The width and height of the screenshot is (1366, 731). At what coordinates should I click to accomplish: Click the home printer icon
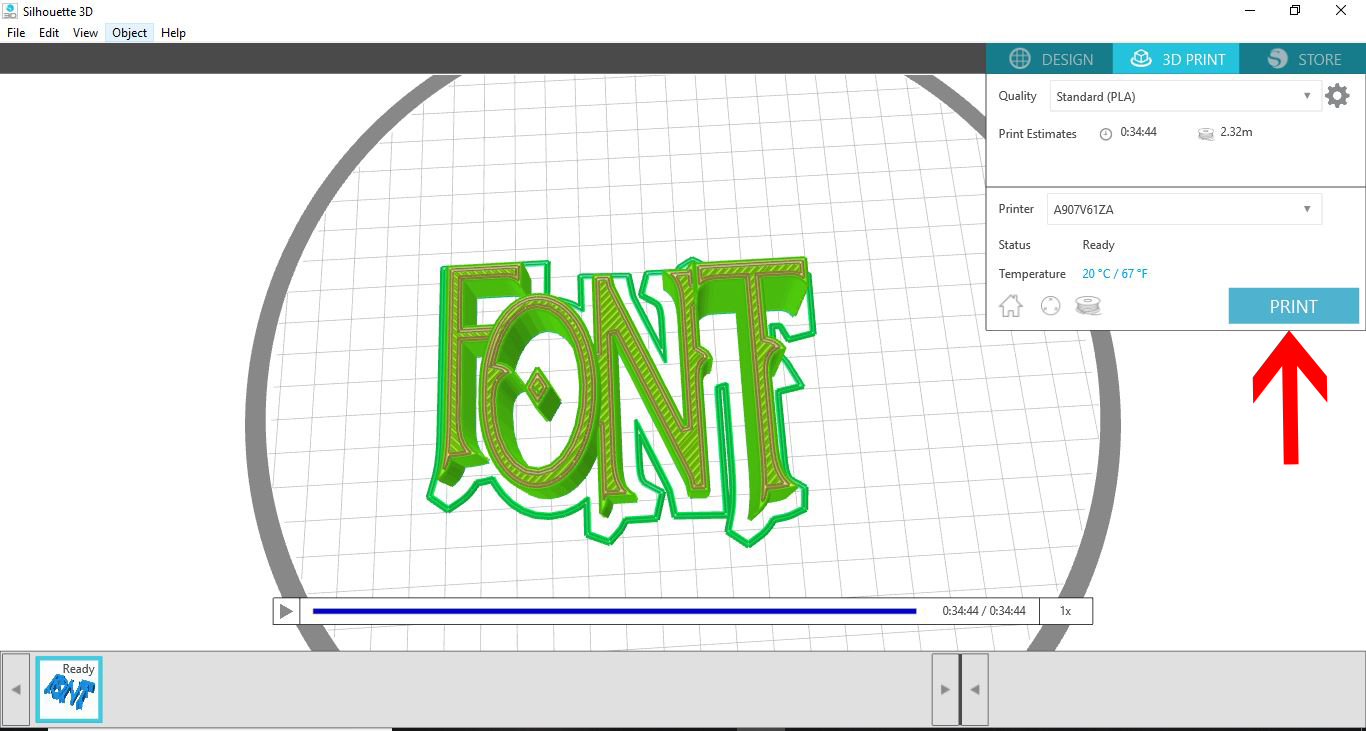1011,306
